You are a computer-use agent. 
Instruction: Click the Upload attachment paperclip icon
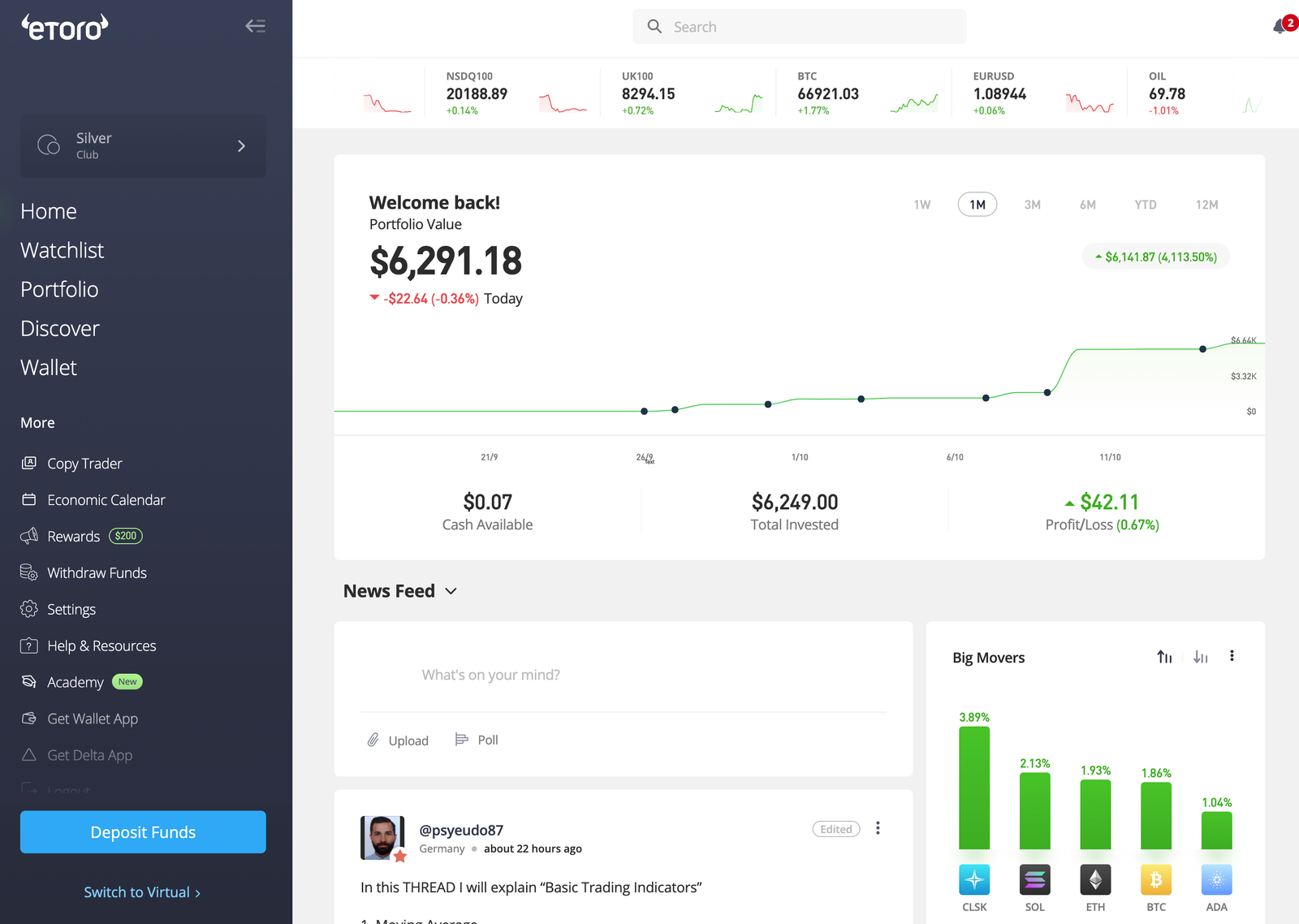click(x=373, y=740)
